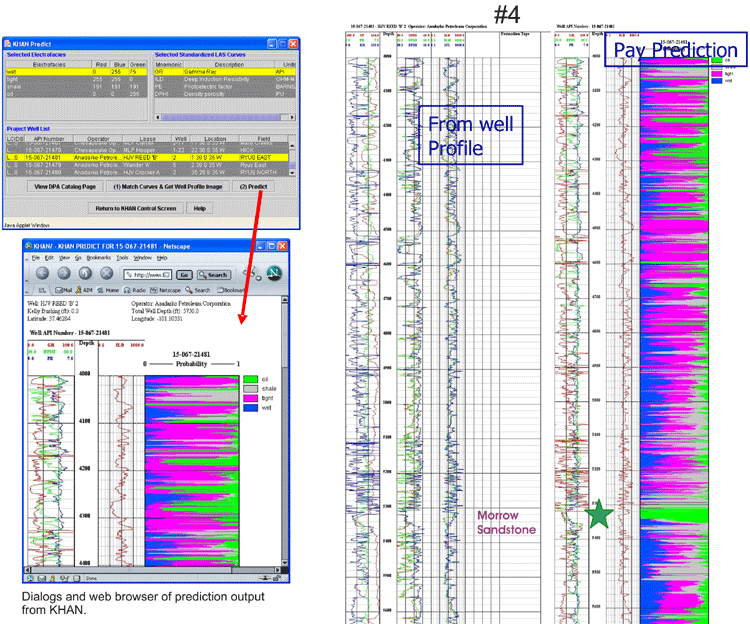Open AIM from the personal toolbar
750x624 pixels.
click(84, 290)
